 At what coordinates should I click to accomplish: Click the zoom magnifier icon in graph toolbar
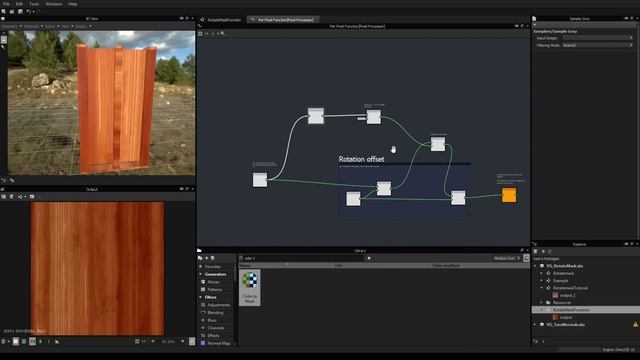[223, 33]
